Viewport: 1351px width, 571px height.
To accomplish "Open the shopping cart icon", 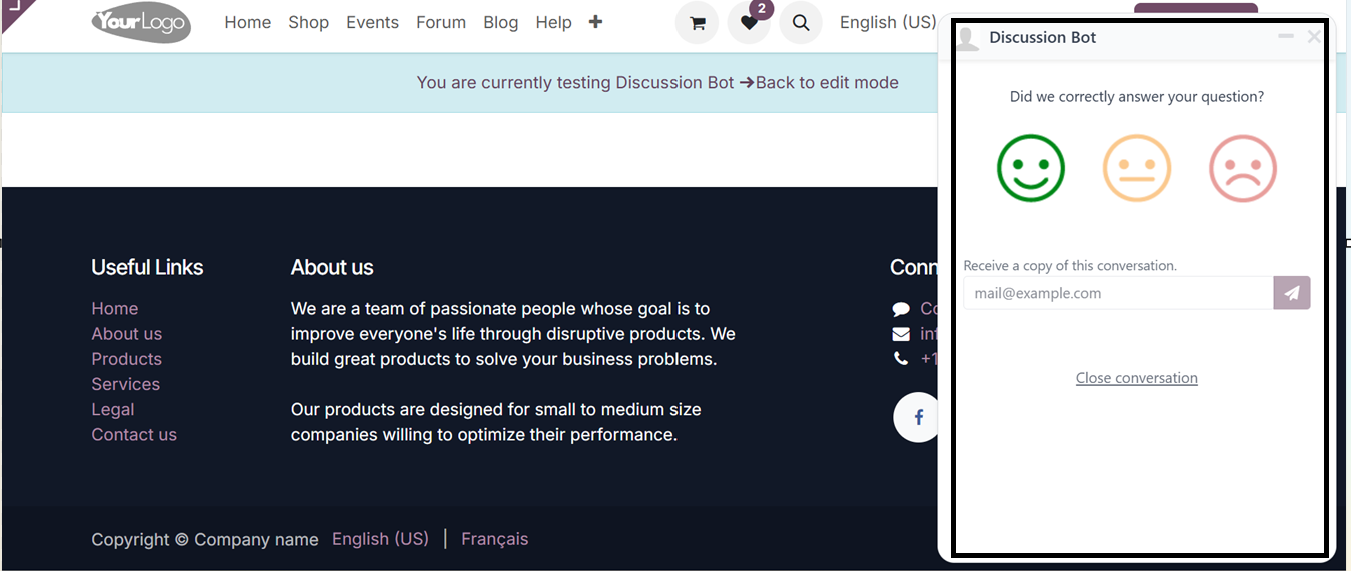I will click(x=697, y=22).
